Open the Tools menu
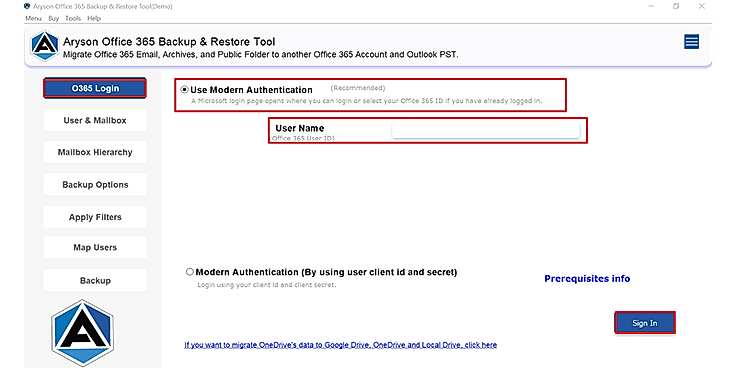 point(73,18)
